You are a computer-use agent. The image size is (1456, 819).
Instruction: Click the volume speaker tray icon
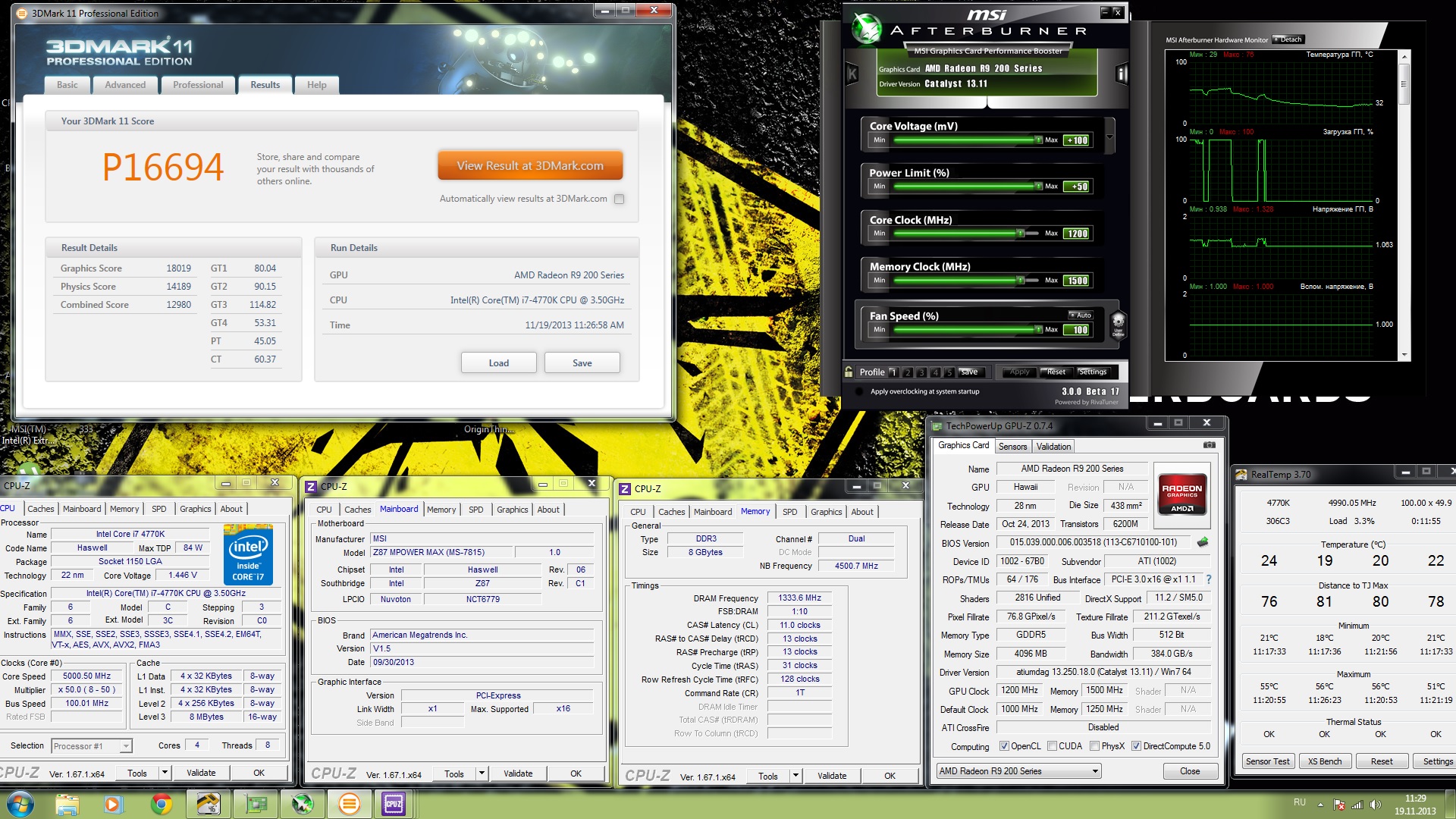(x=1375, y=805)
